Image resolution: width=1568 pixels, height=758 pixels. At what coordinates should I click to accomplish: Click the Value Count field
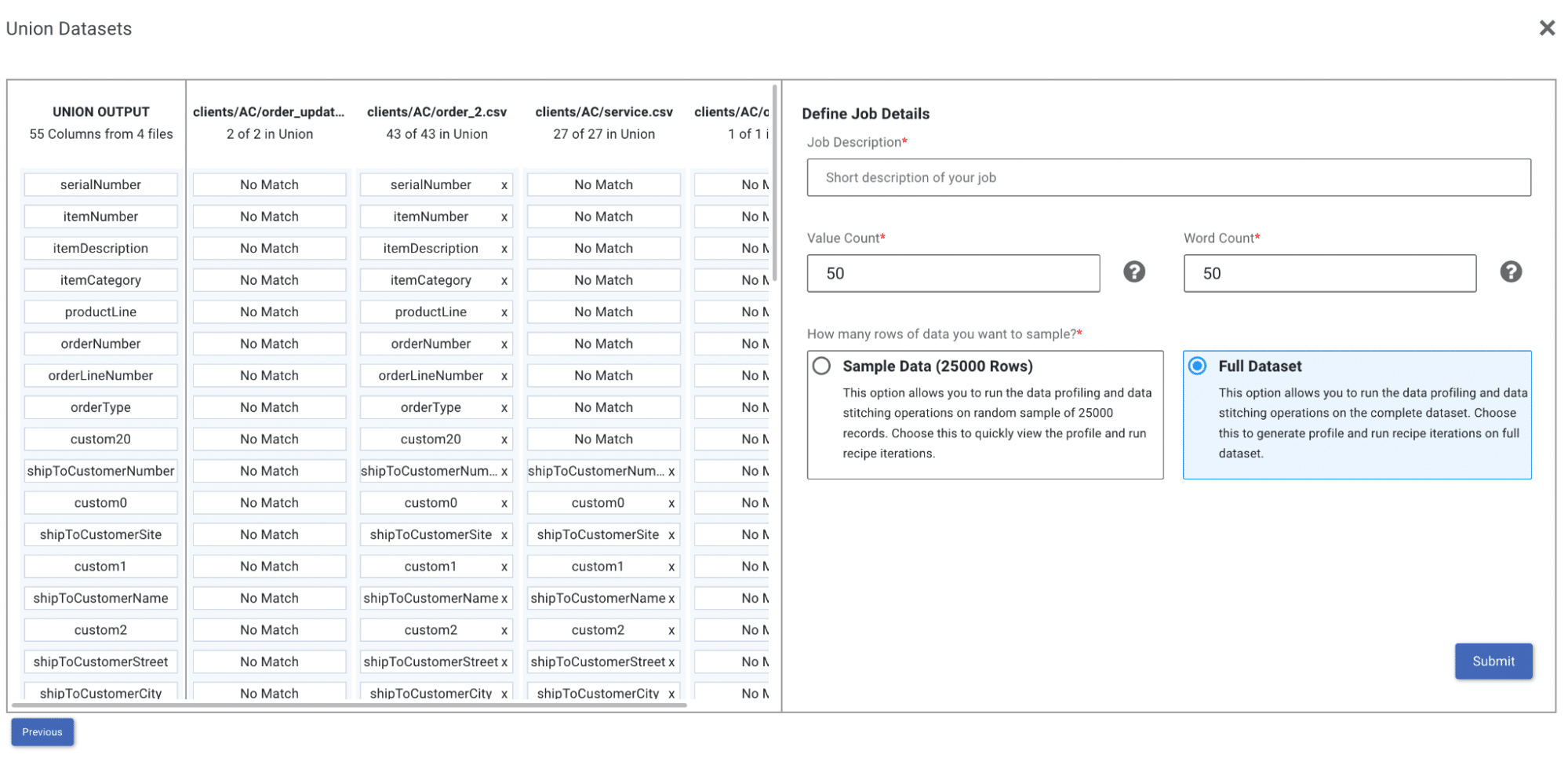(952, 273)
